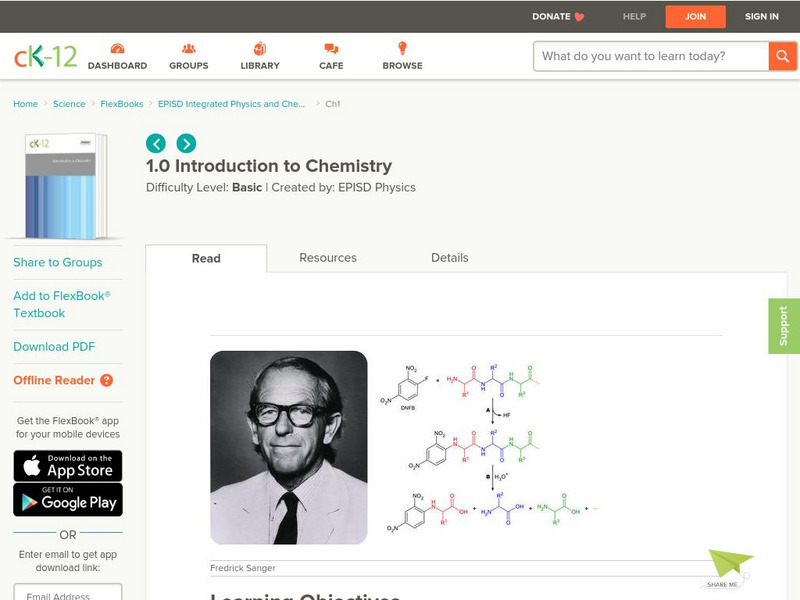Click the JOIN button
Image resolution: width=800 pixels, height=600 pixels.
pyautogui.click(x=695, y=16)
